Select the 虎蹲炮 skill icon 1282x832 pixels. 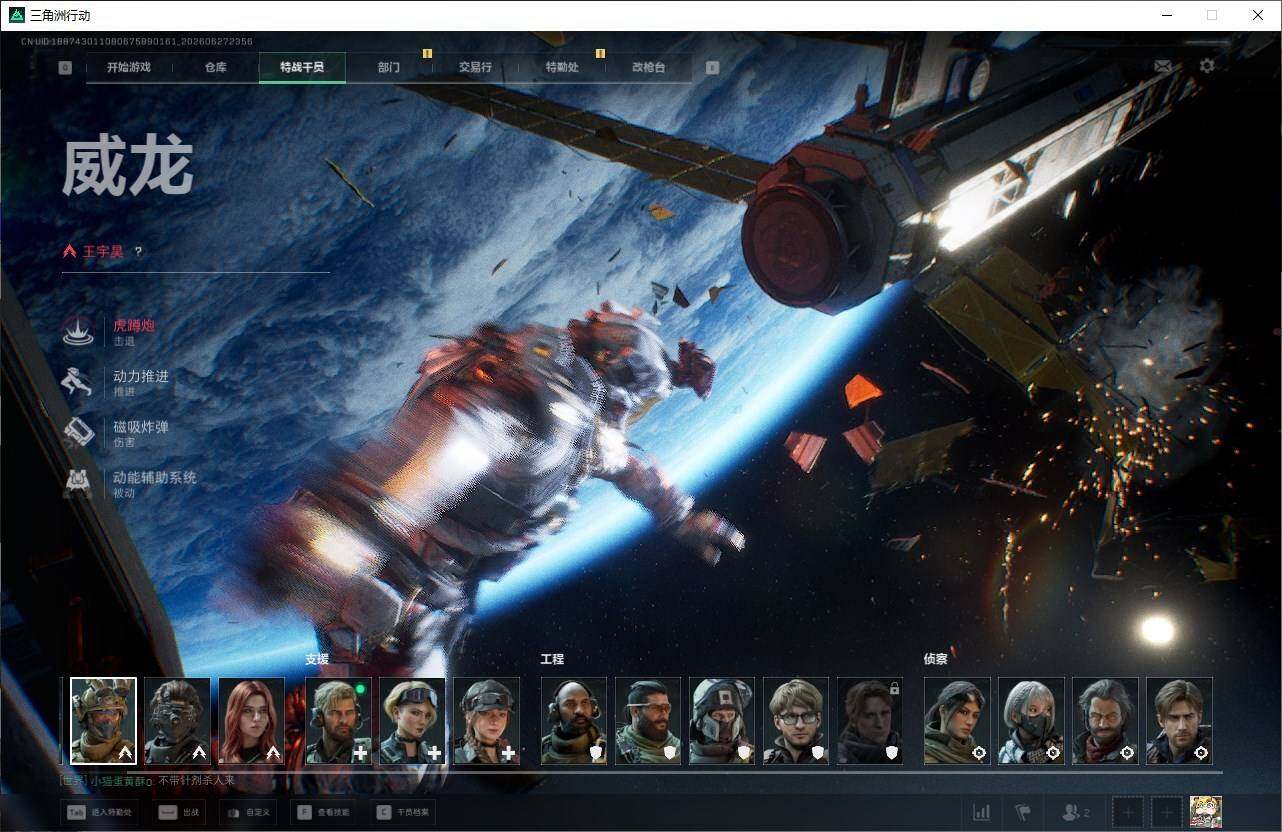click(x=78, y=331)
